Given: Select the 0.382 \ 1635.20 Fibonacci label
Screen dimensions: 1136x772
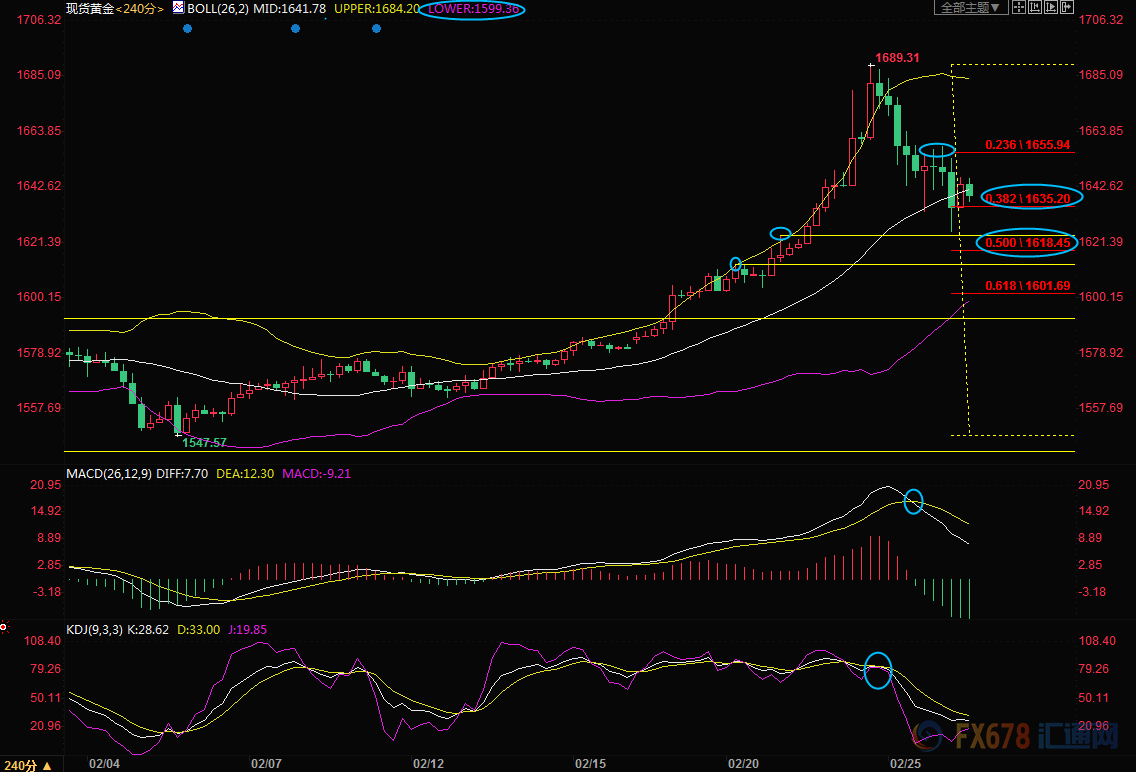Looking at the screenshot, I should [1027, 198].
